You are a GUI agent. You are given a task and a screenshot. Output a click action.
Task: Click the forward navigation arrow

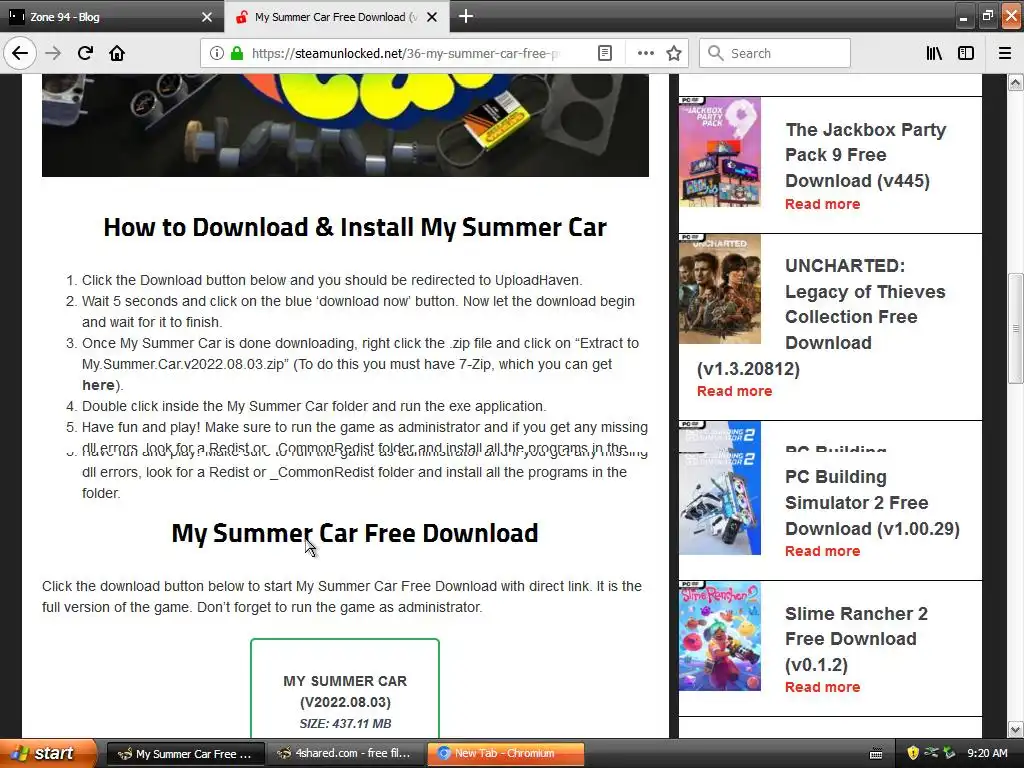point(53,53)
